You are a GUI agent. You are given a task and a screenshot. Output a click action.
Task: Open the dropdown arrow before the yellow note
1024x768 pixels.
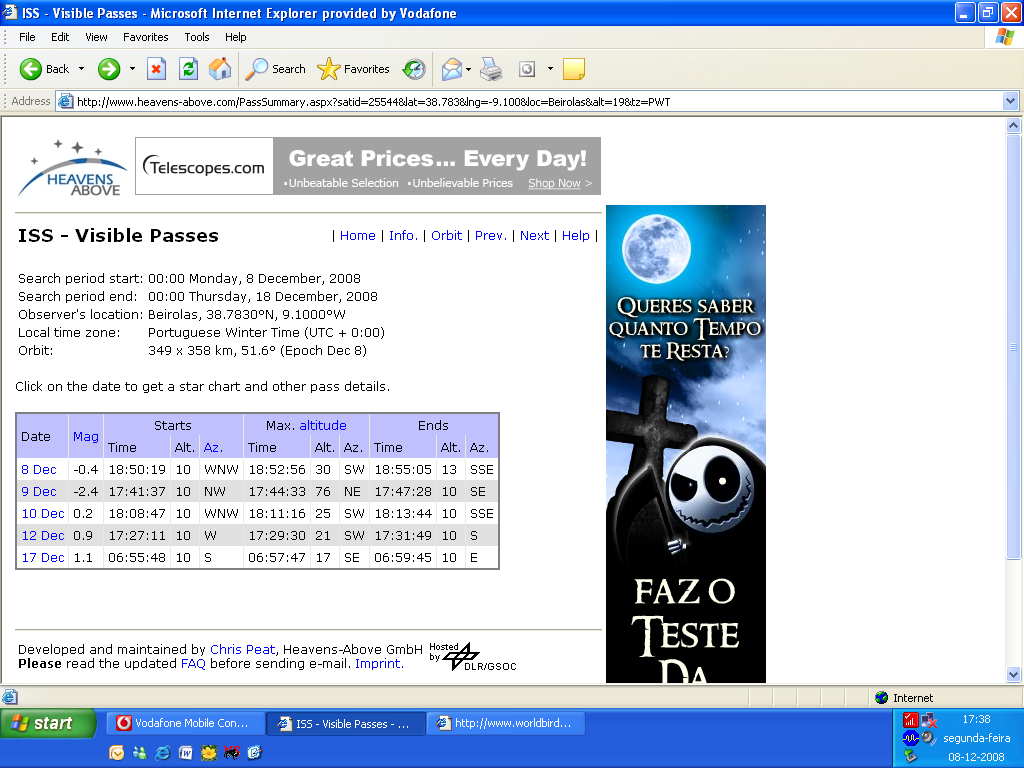click(550, 69)
